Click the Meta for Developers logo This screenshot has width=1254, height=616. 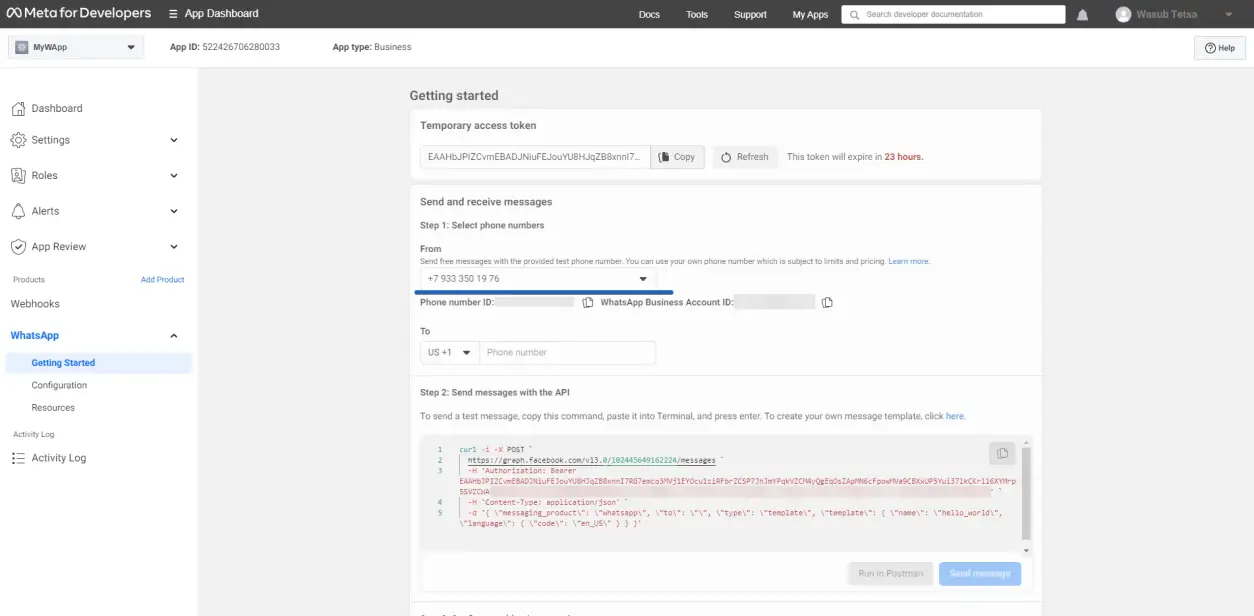point(79,14)
